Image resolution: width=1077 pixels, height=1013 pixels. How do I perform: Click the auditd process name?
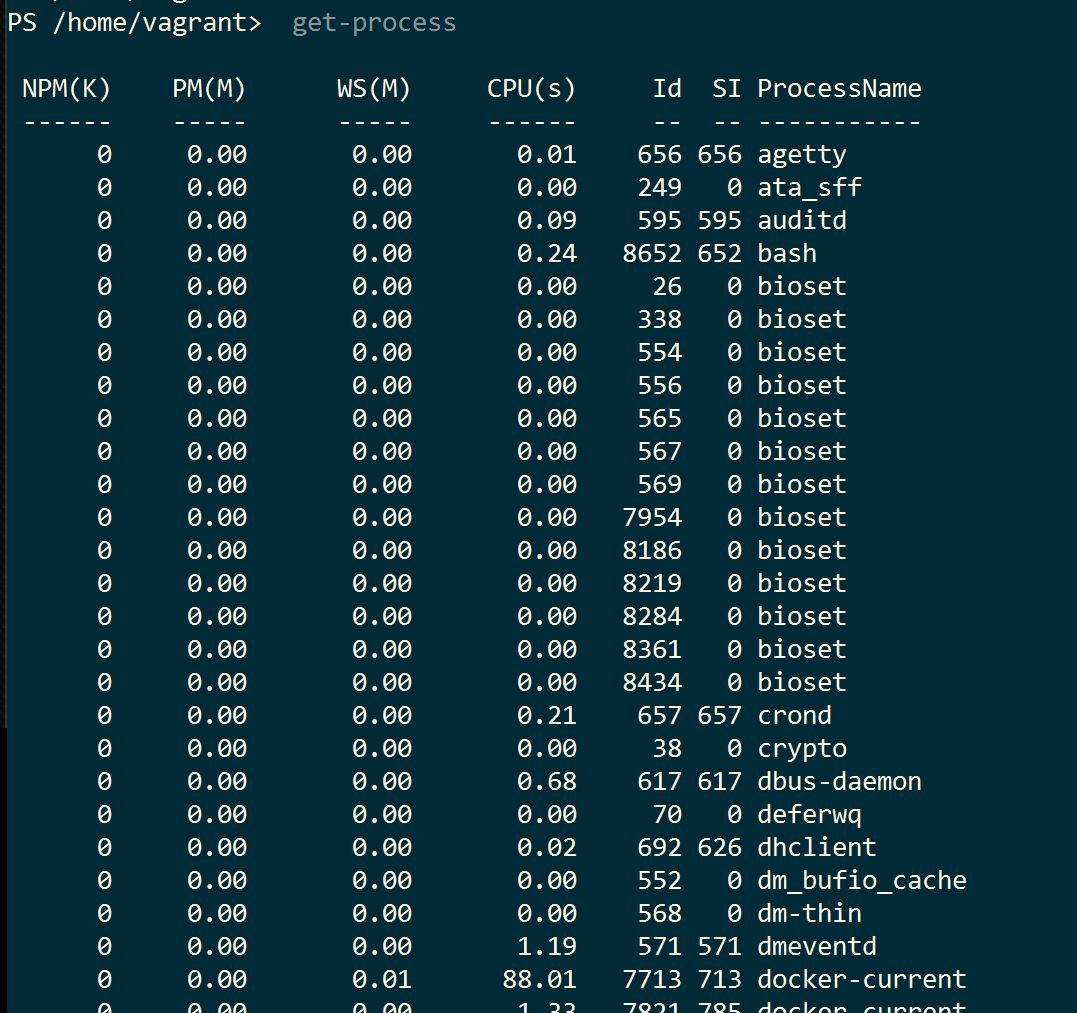click(802, 221)
